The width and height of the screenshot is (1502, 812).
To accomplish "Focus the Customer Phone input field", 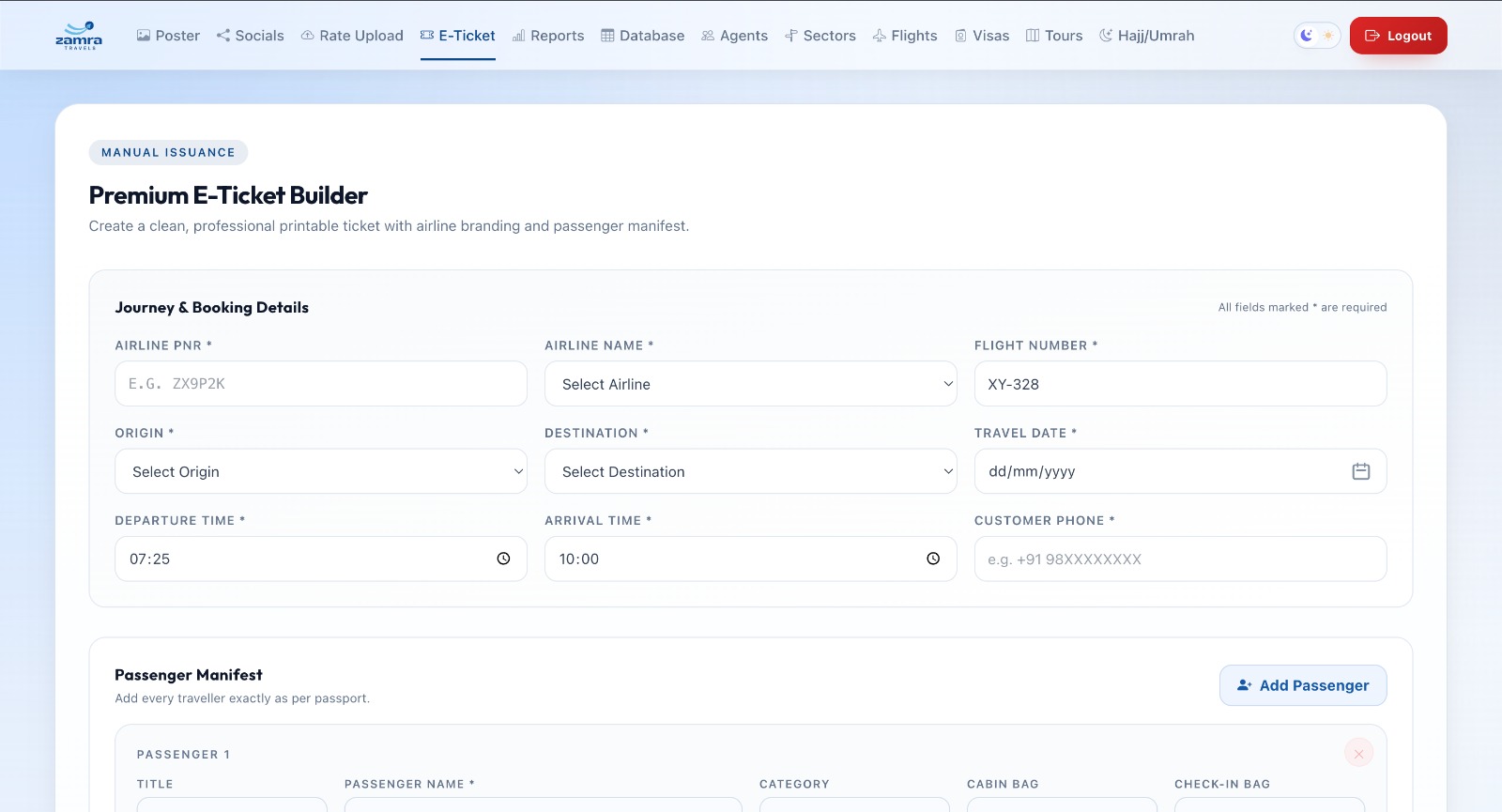I will [1180, 559].
